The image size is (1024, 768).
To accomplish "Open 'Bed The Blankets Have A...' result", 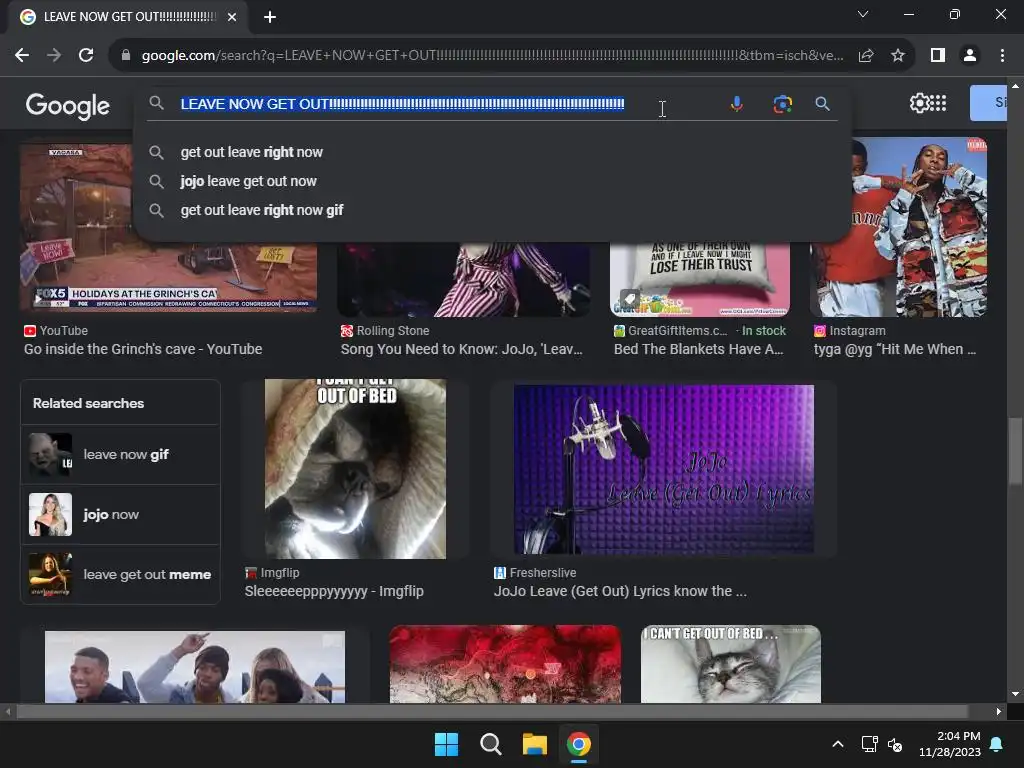I will click(x=698, y=349).
